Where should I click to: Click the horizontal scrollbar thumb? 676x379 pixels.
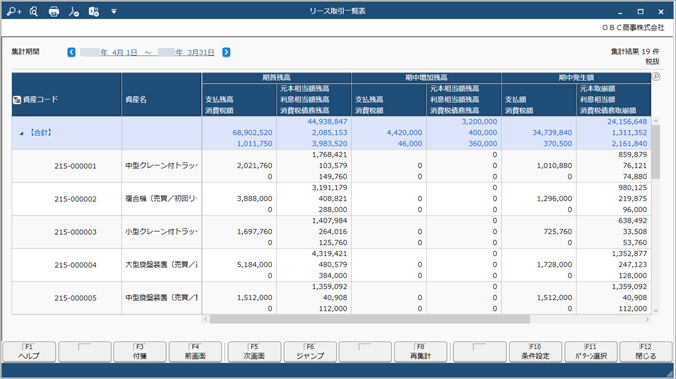click(x=369, y=319)
